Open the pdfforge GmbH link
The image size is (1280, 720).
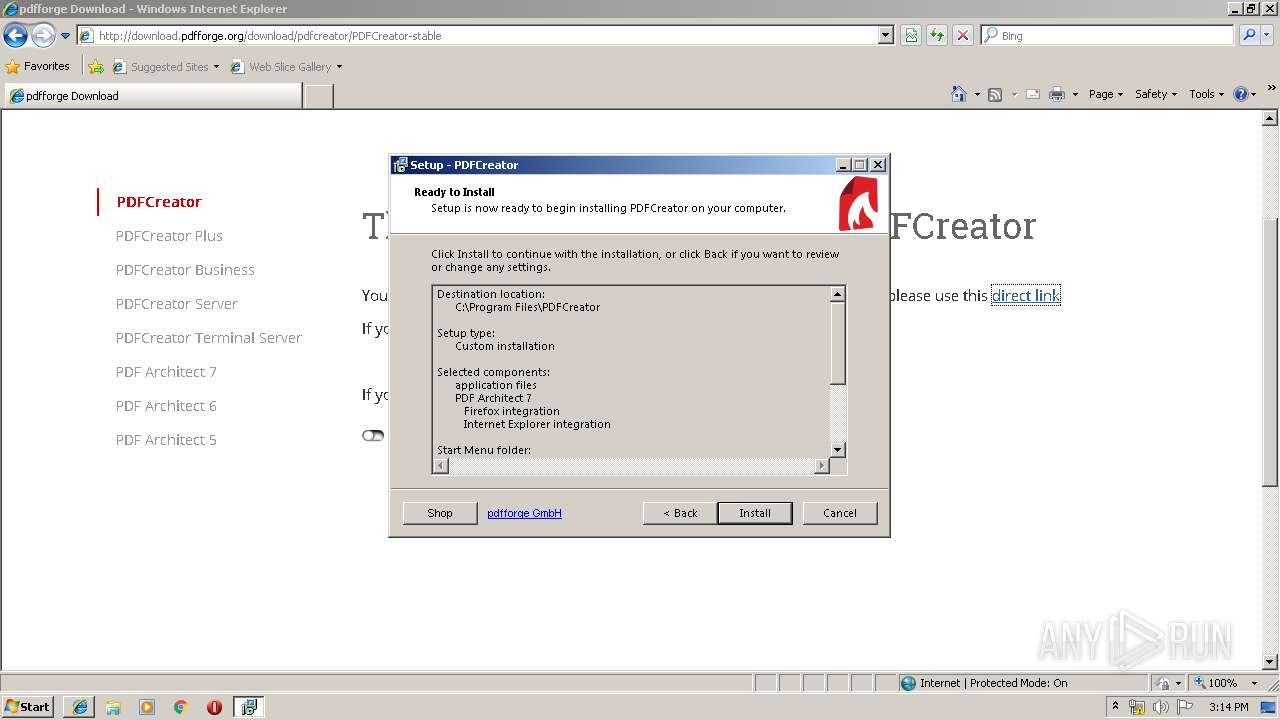click(x=524, y=513)
